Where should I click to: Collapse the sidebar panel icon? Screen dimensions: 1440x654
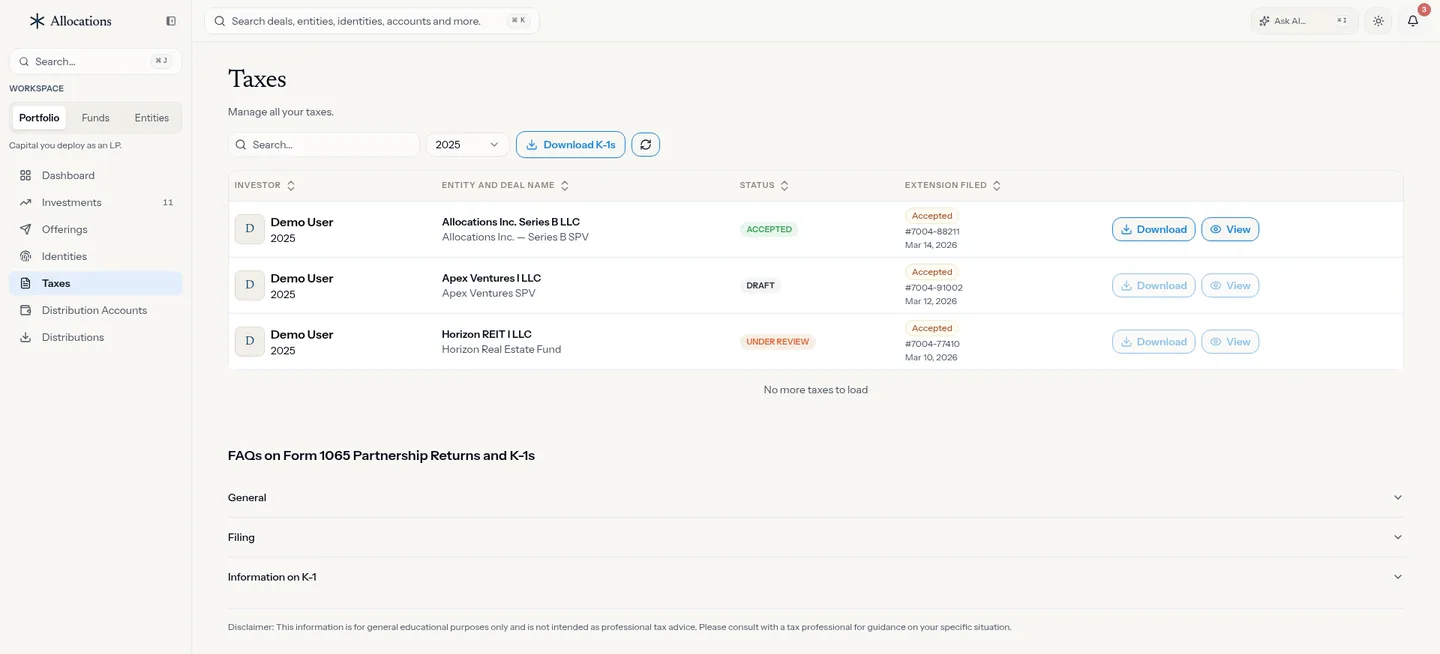point(171,21)
